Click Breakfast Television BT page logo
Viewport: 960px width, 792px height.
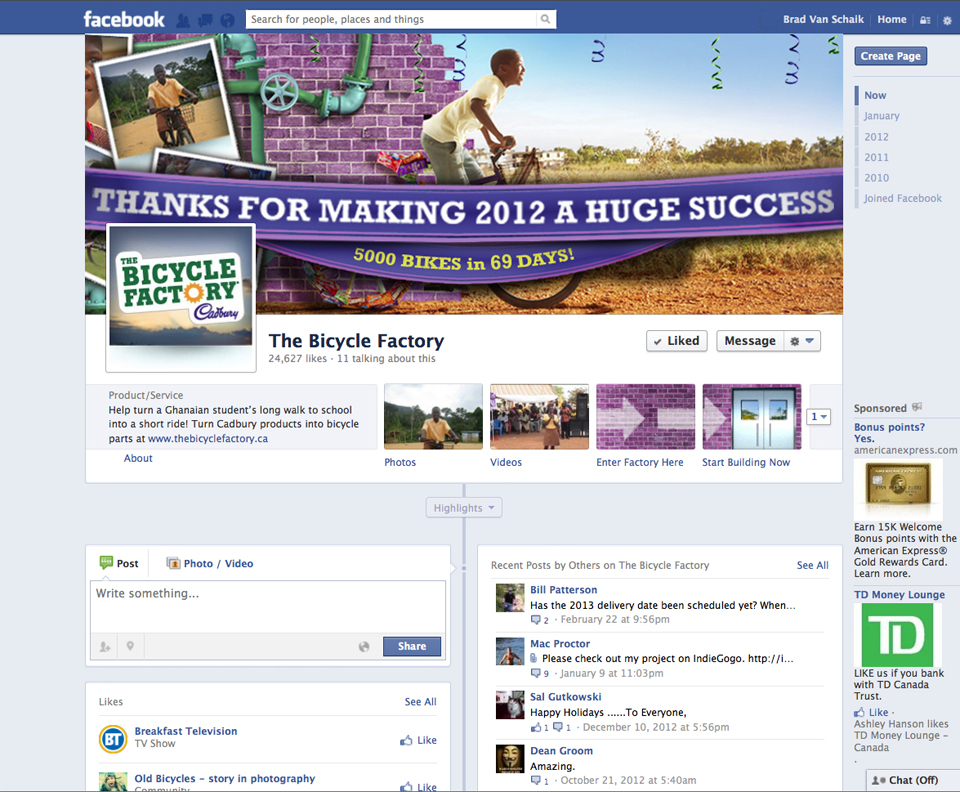pyautogui.click(x=113, y=739)
